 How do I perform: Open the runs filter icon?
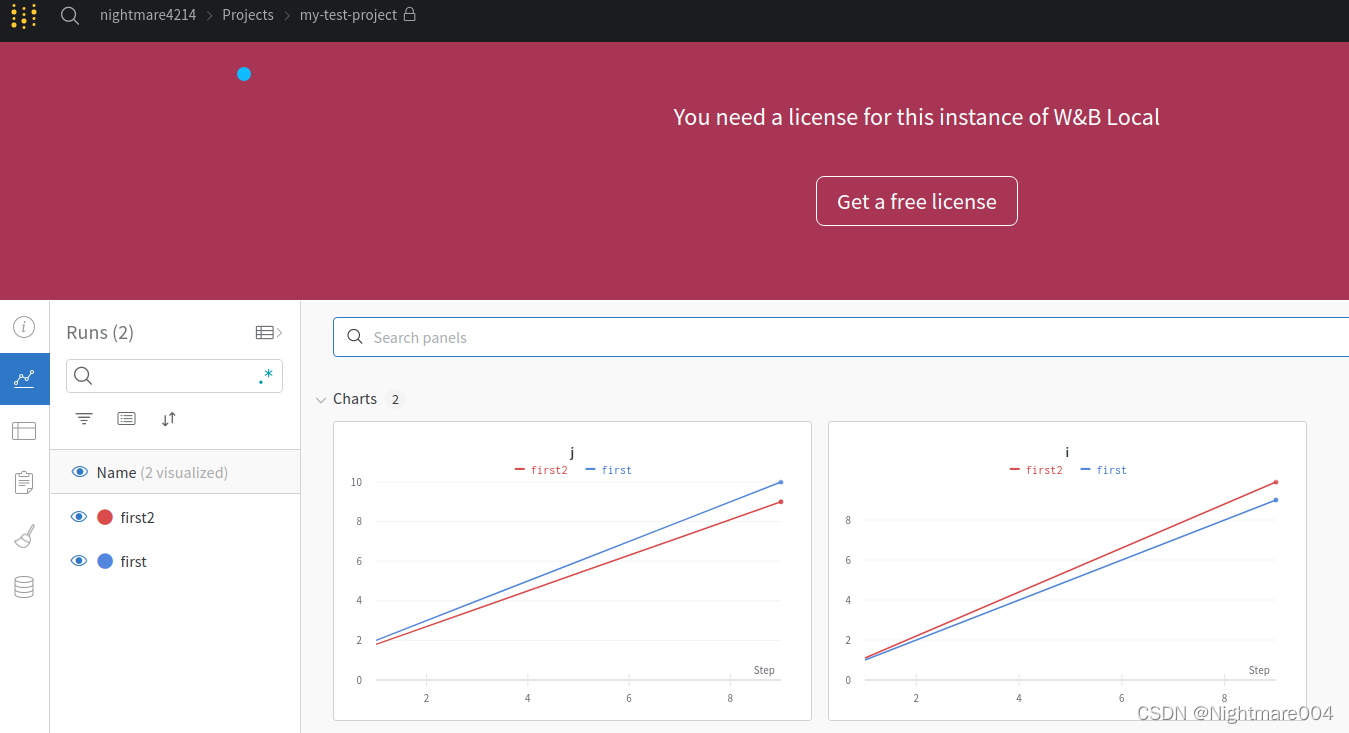[x=84, y=419]
